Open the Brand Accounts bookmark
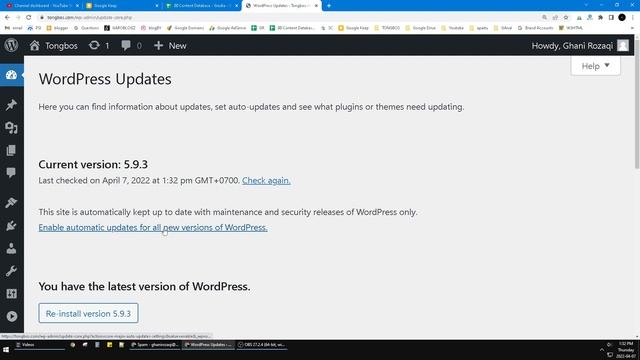The image size is (640, 360). pyautogui.click(x=535, y=28)
